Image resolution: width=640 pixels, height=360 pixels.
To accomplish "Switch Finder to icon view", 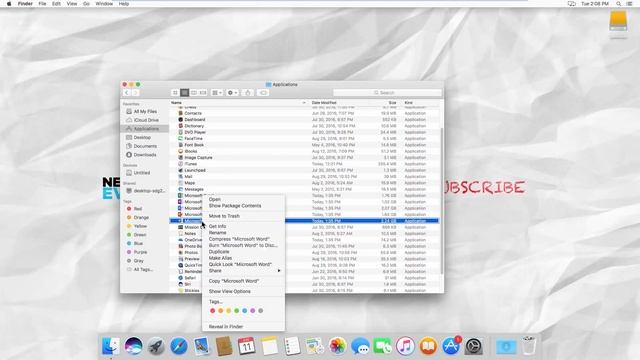I will [x=175, y=93].
